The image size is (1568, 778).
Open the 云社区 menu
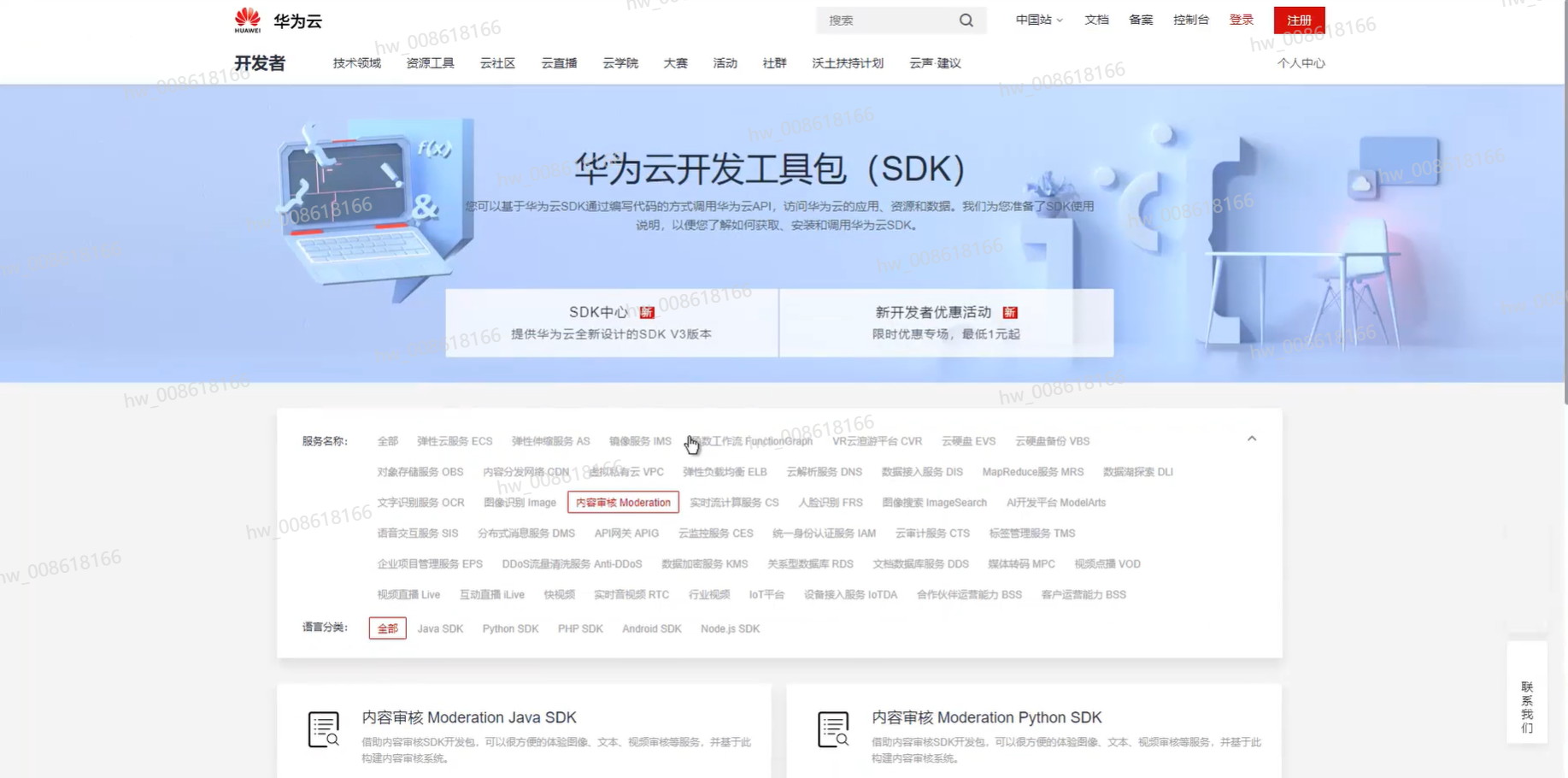click(497, 63)
